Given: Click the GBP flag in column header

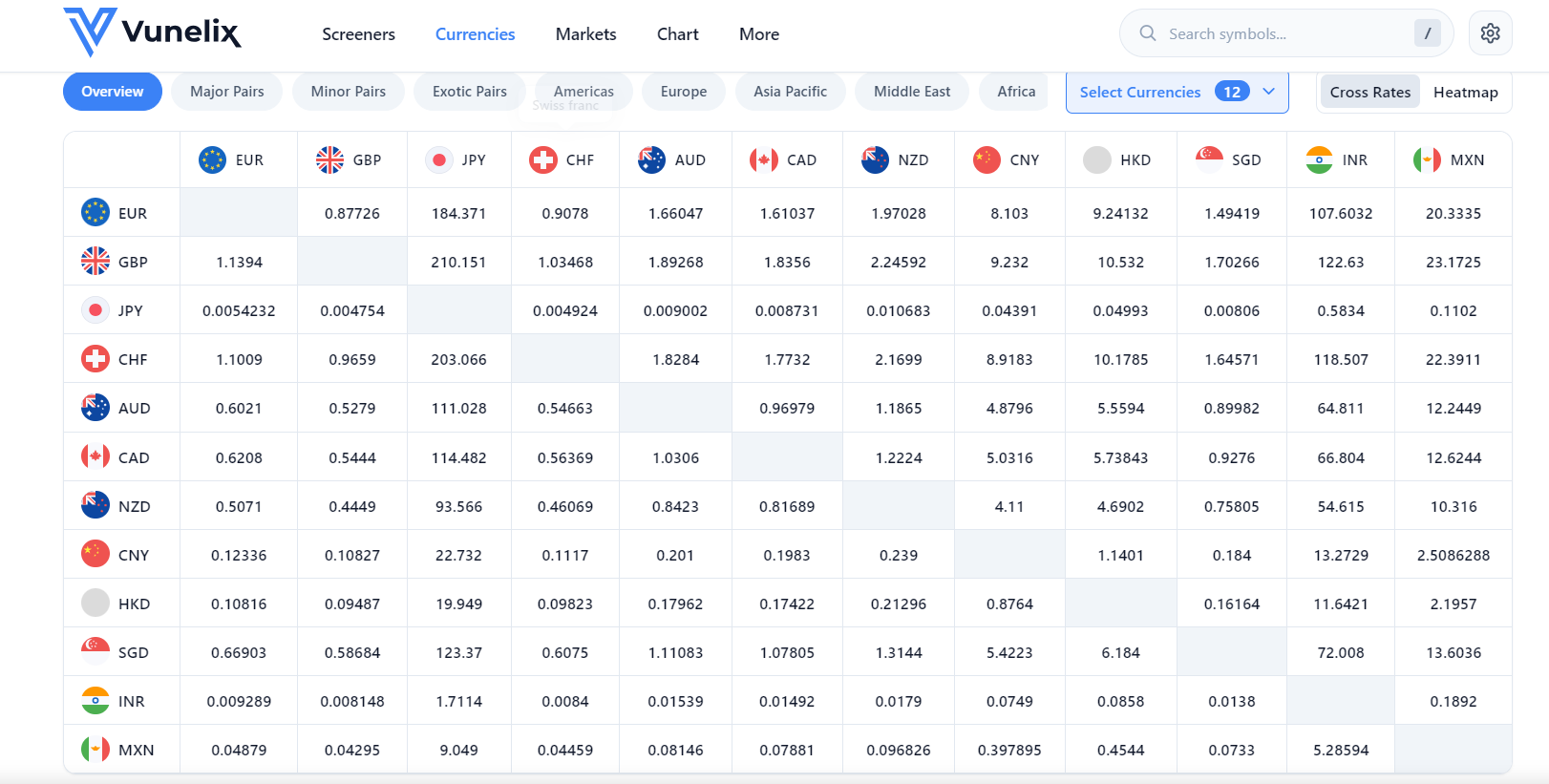Looking at the screenshot, I should pos(329,159).
